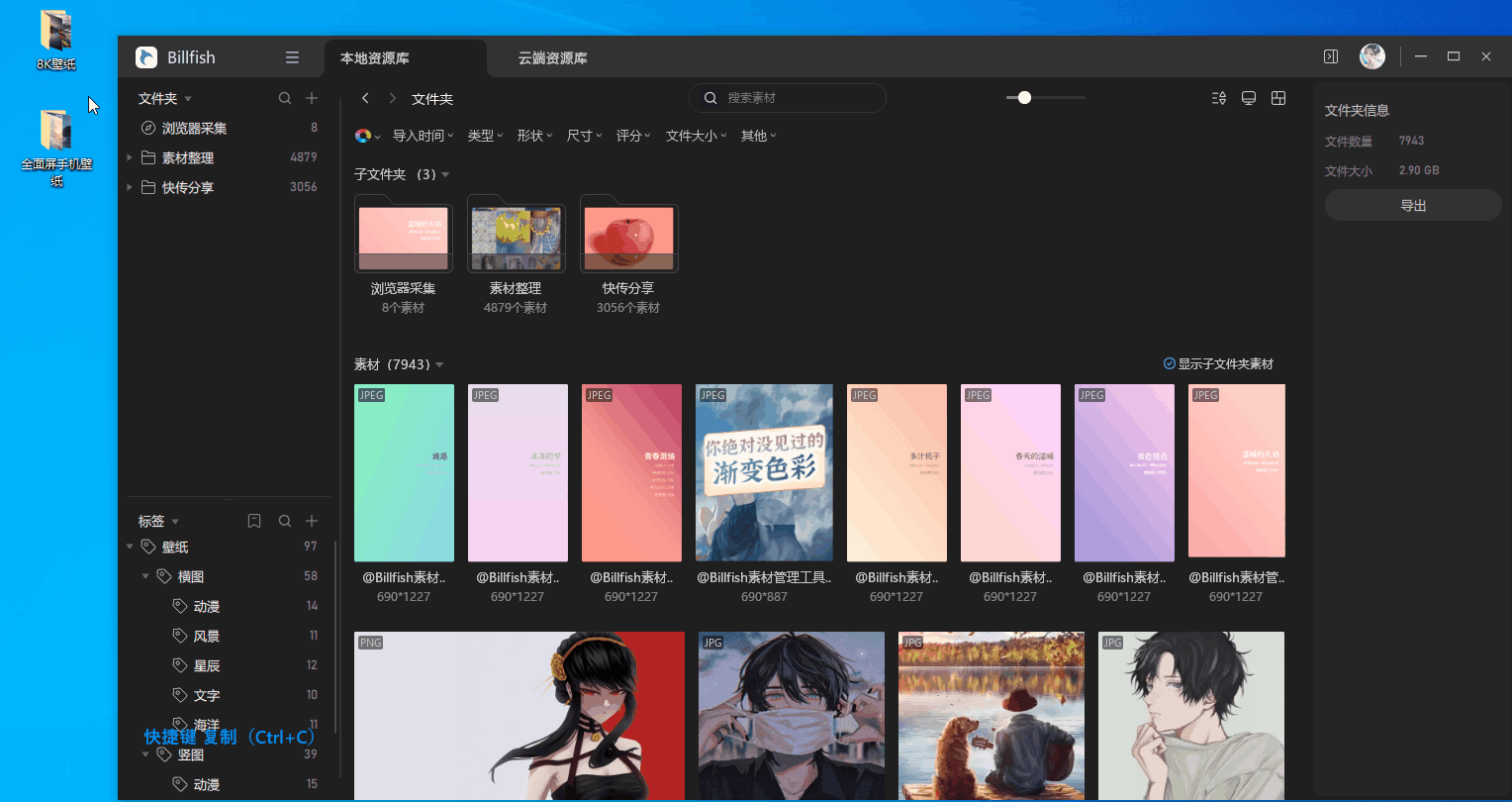Click the add folder plus icon
Screen dimensions: 1512x802
(311, 98)
